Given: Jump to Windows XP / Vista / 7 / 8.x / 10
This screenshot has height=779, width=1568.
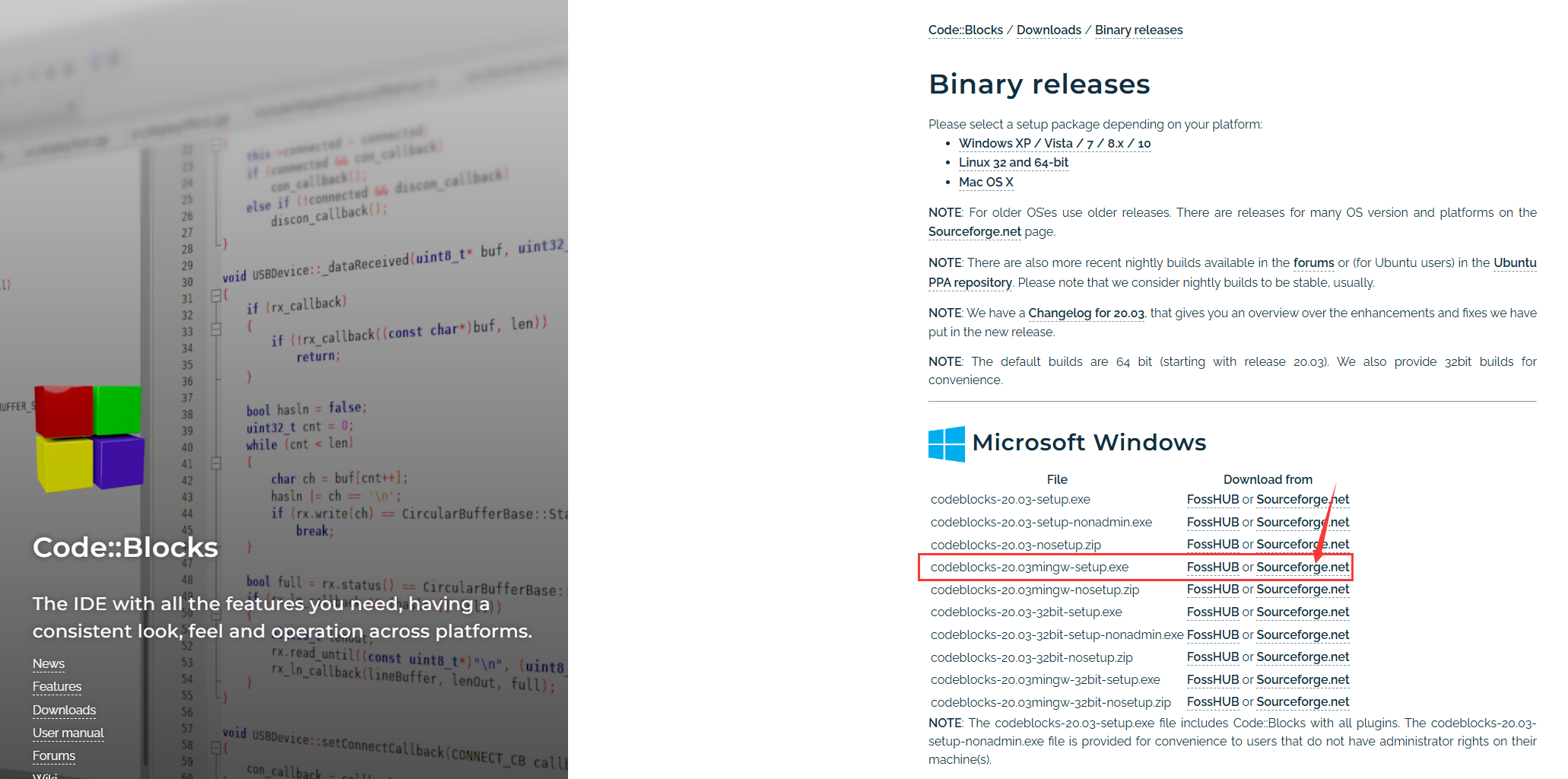Looking at the screenshot, I should pyautogui.click(x=1055, y=143).
